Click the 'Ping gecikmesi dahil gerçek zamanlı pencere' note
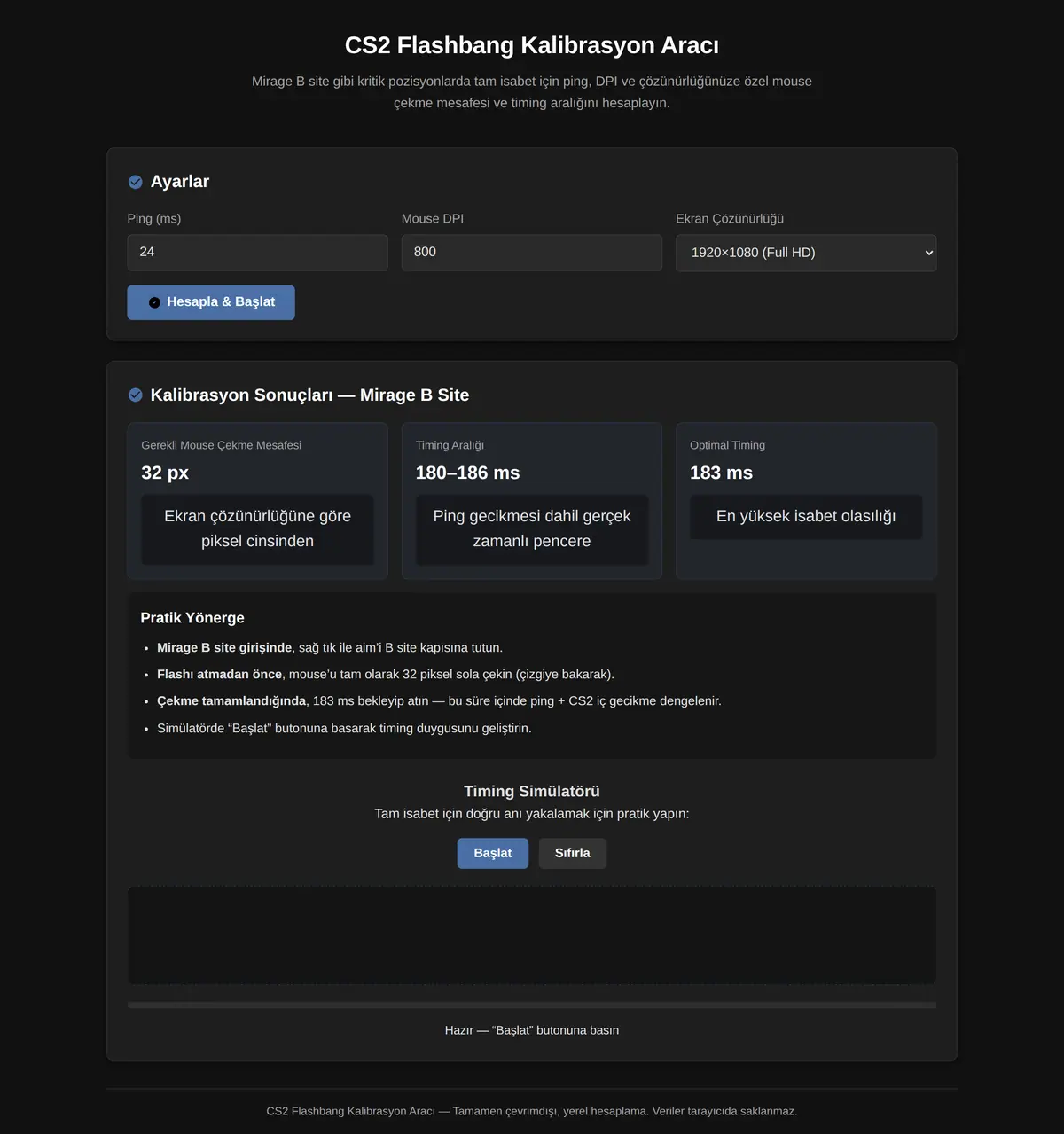 click(532, 528)
